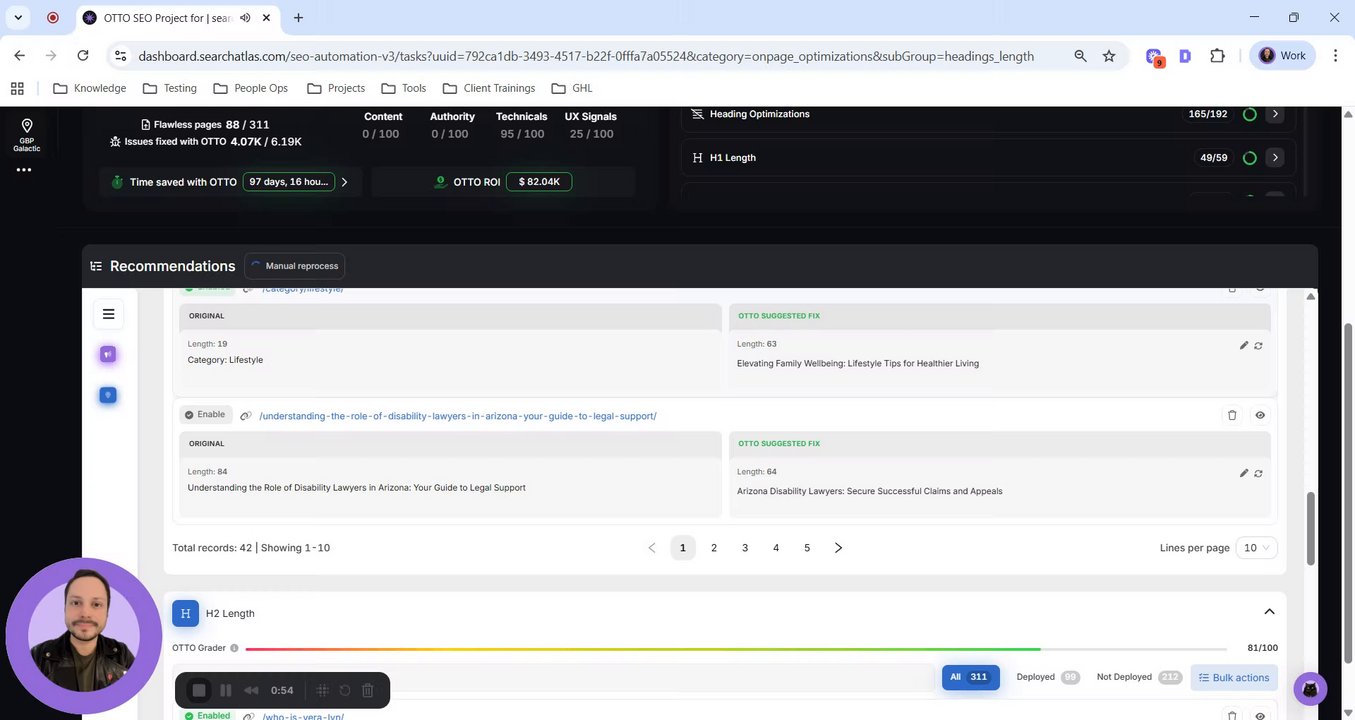Go to pagination page 4
This screenshot has width=1355, height=720.
pos(776,548)
